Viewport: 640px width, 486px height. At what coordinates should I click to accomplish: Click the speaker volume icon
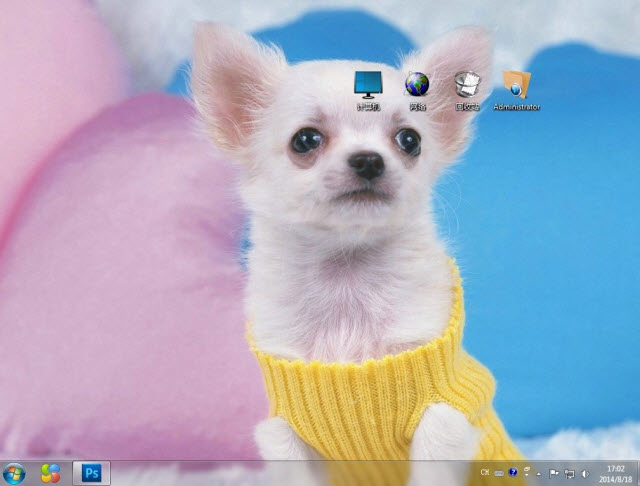point(585,473)
